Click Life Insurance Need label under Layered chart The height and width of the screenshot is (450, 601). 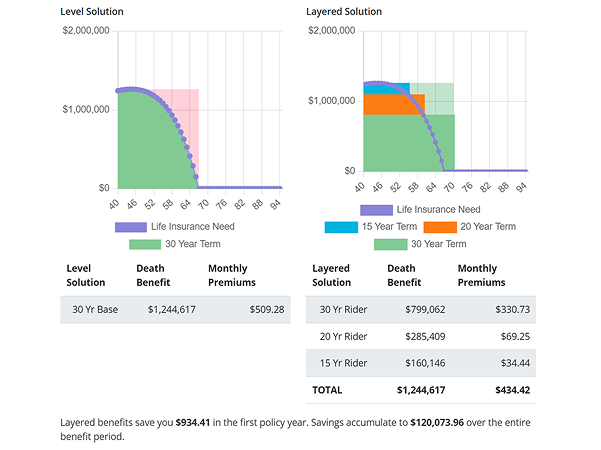(x=438, y=210)
